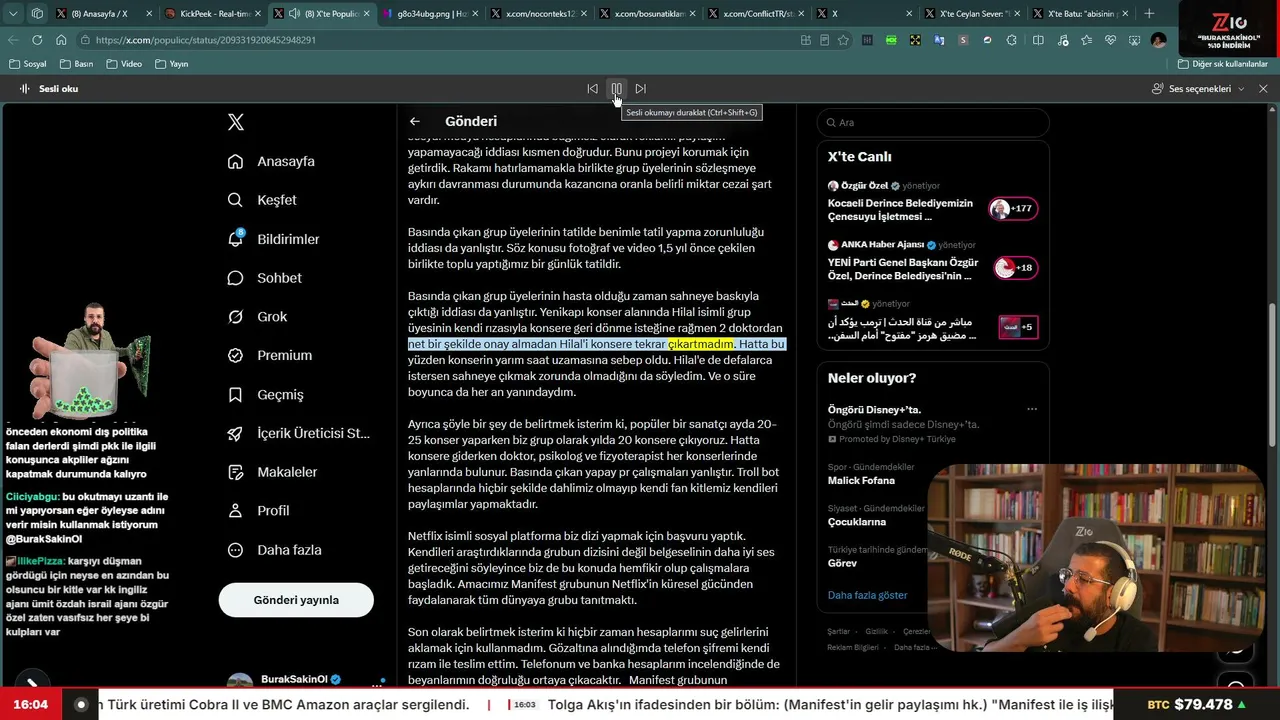Click the browser home icon

(61, 40)
